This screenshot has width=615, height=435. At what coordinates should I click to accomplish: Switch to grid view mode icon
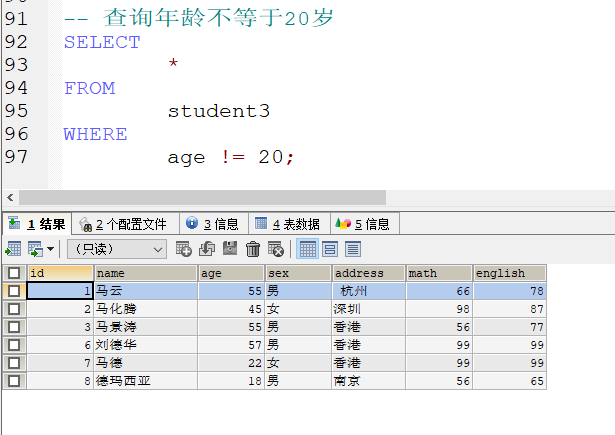pyautogui.click(x=307, y=249)
